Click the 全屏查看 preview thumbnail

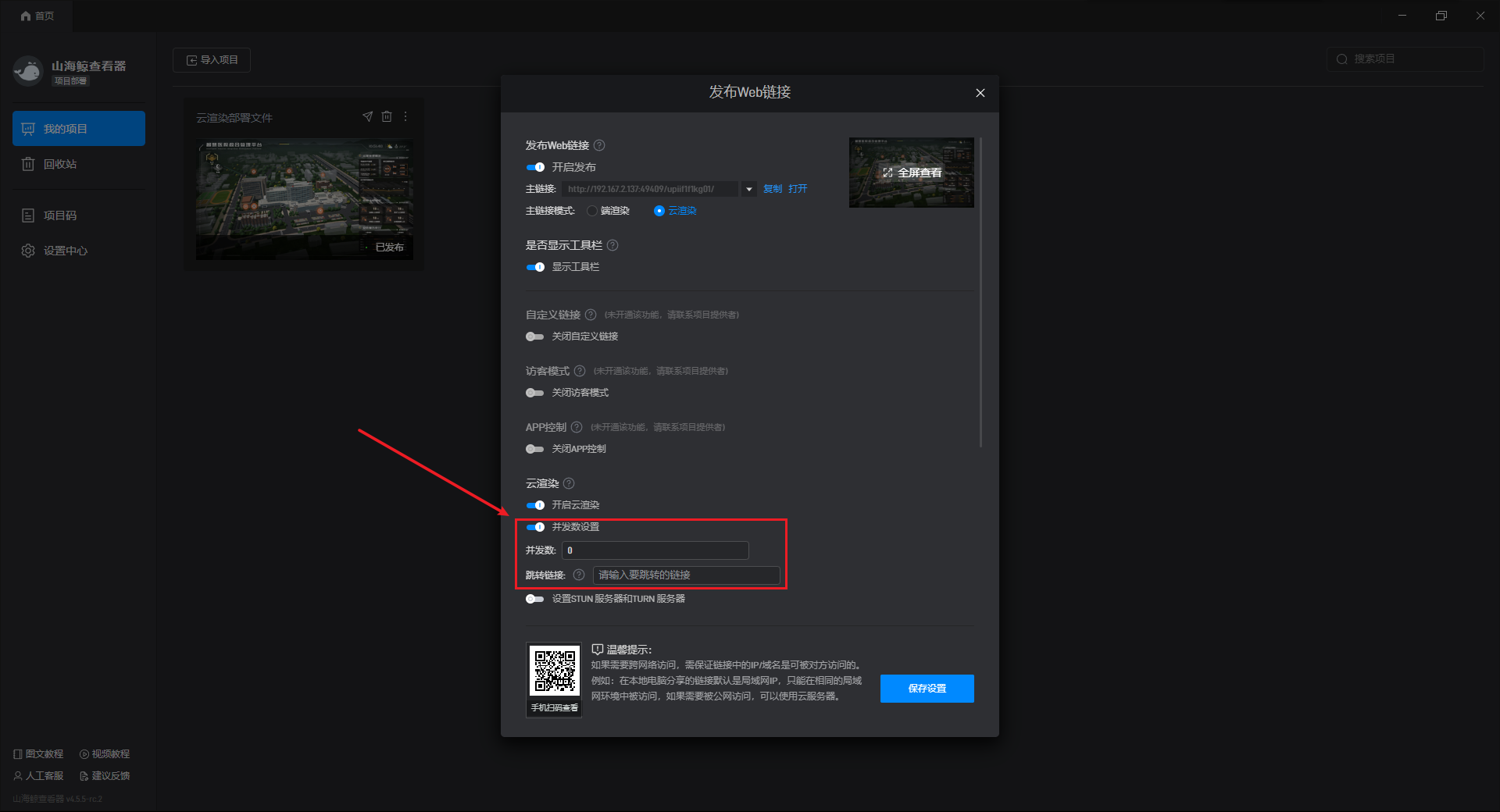912,173
